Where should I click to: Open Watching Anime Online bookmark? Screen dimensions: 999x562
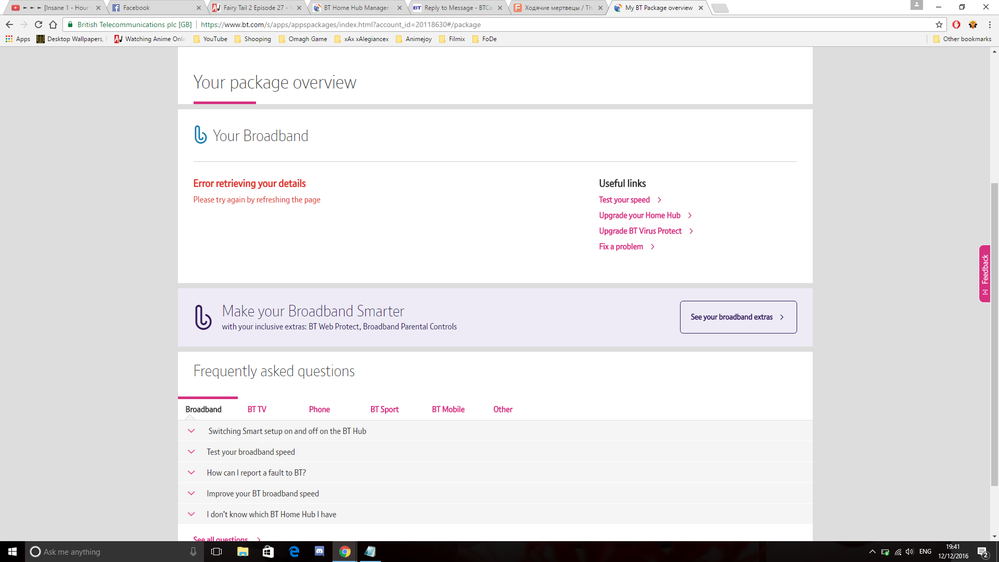click(149, 39)
